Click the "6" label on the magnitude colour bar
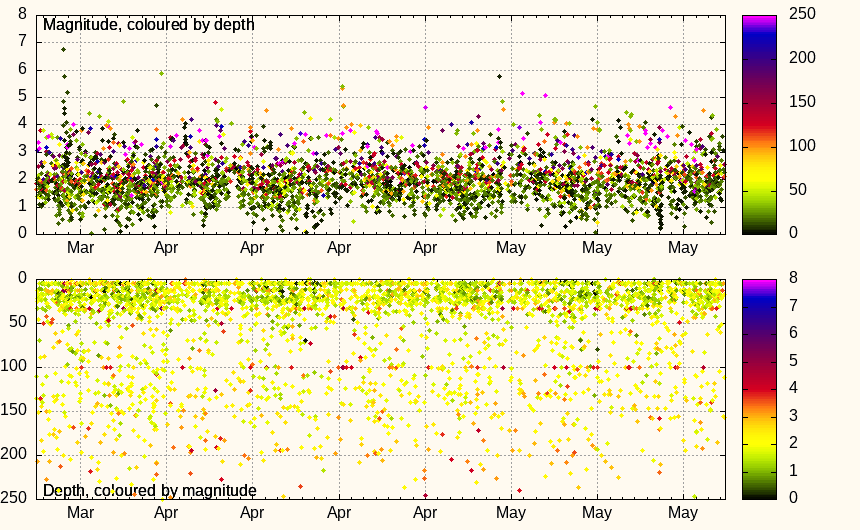 point(793,333)
